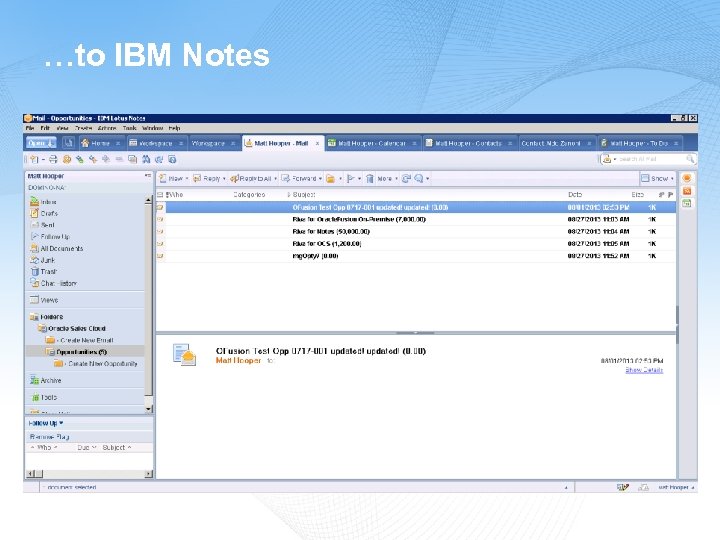Open the New dropdown arrow

pyautogui.click(x=187, y=179)
